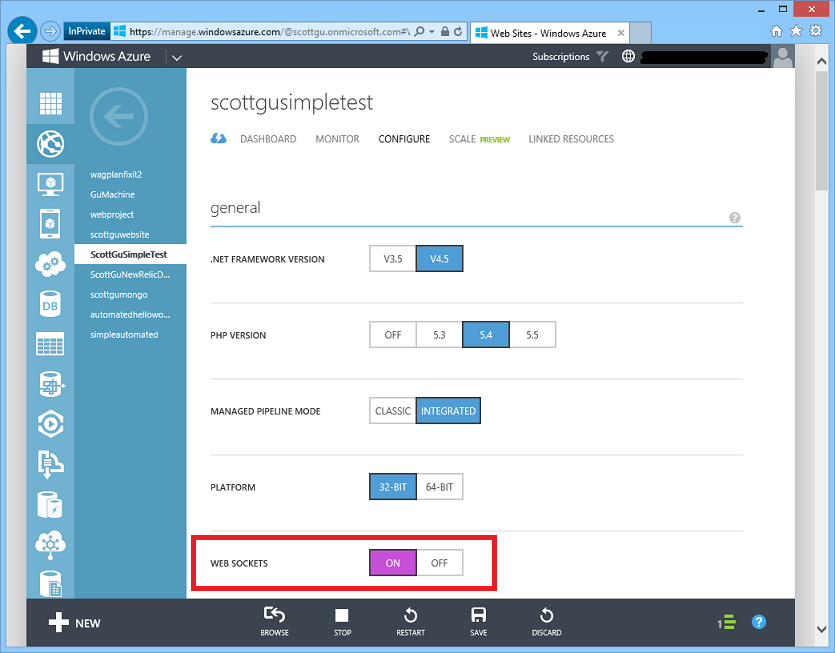Click the vertical scrollbar down arrow
The height and width of the screenshot is (653, 835).
coord(822,629)
